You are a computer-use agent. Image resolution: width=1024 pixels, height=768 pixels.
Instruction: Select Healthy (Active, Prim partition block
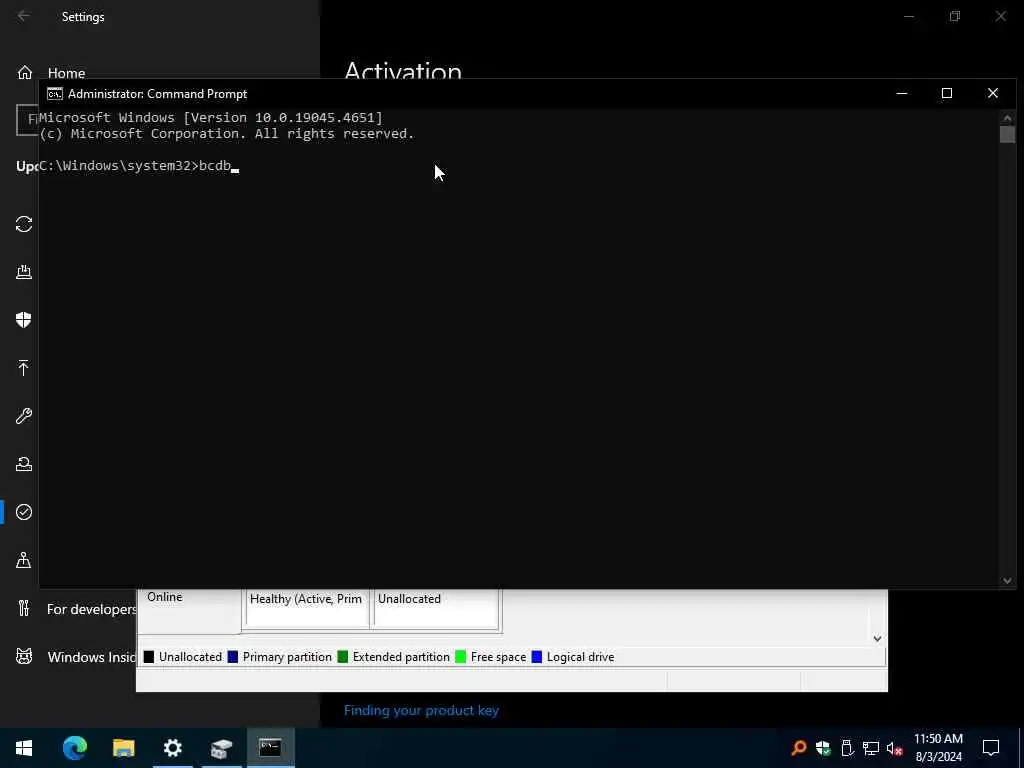click(x=307, y=609)
